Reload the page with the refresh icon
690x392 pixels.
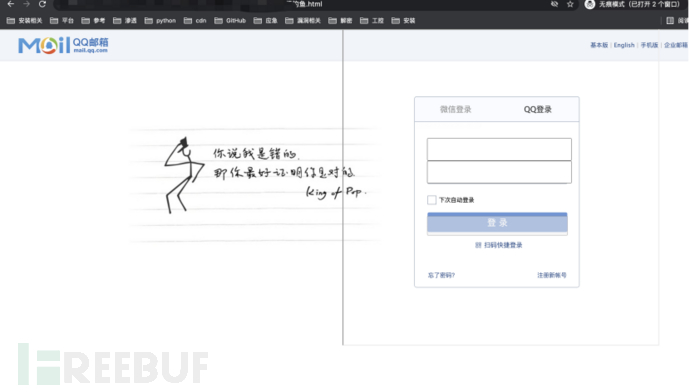pos(42,4)
